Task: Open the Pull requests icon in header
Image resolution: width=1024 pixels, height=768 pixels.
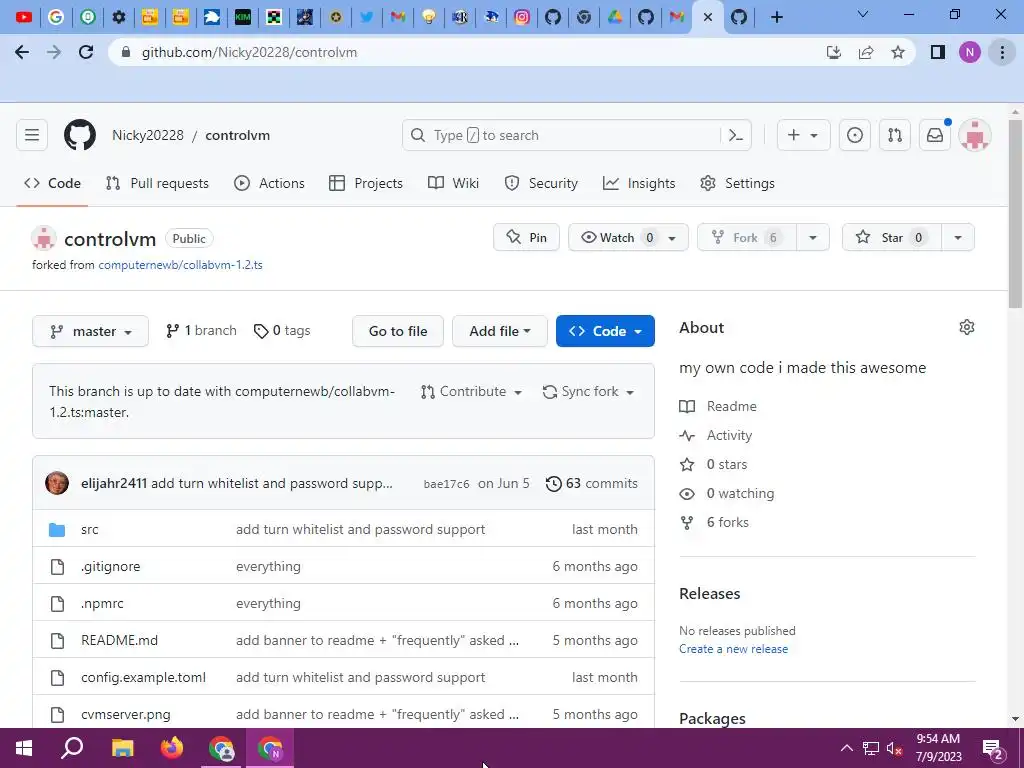Action: 895,135
